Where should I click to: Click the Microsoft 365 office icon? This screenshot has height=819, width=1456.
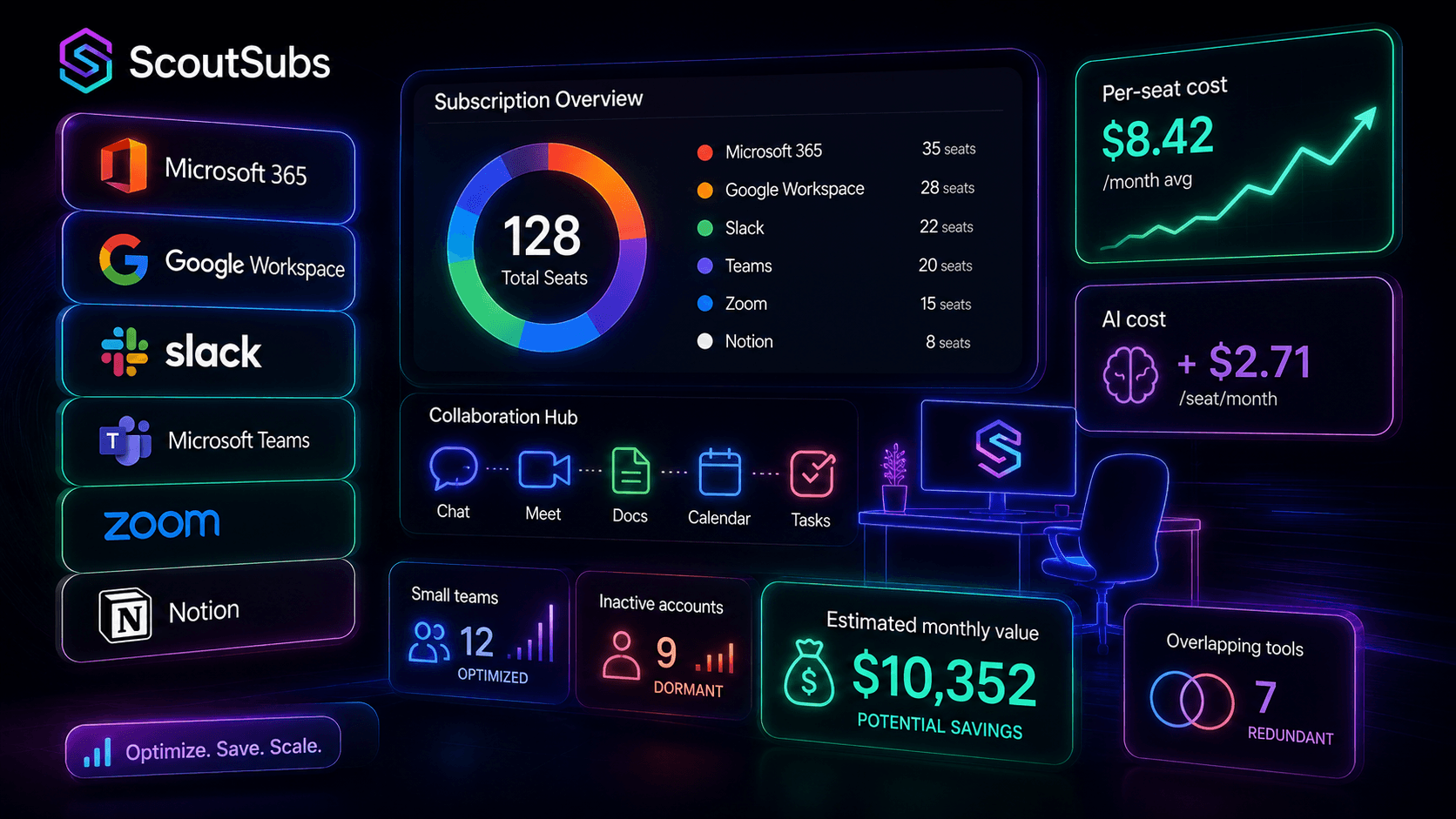[124, 165]
